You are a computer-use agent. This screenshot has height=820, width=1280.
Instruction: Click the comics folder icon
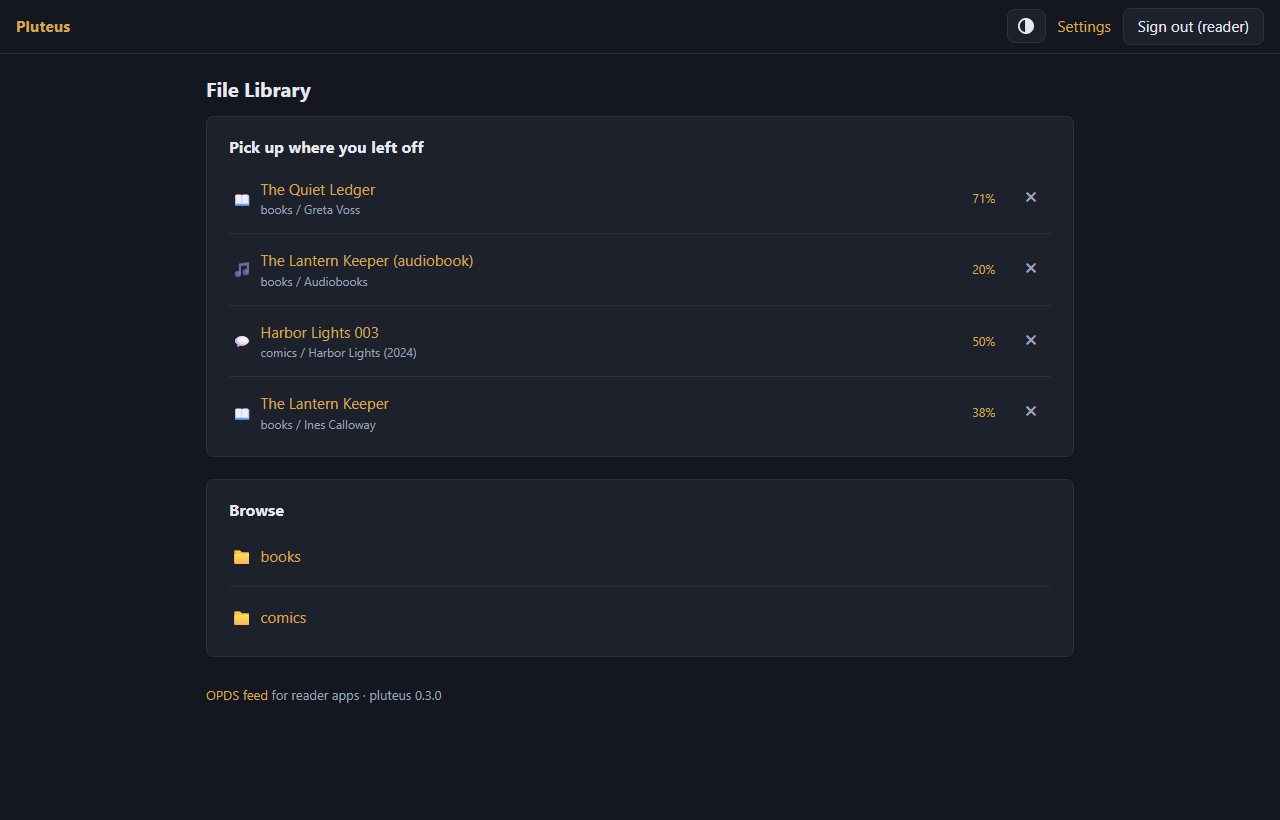click(x=241, y=618)
